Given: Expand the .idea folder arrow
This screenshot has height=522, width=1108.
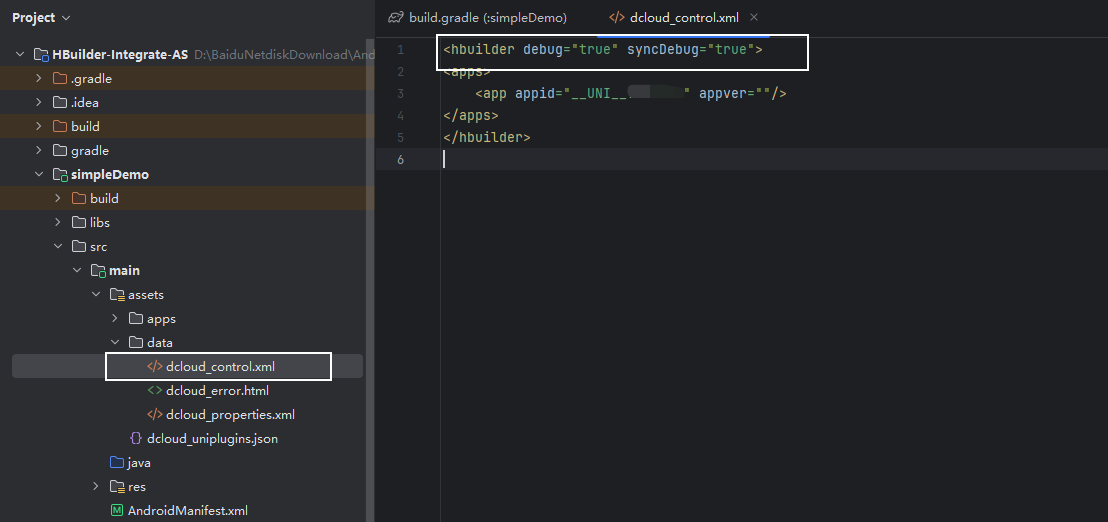Looking at the screenshot, I should 39,103.
